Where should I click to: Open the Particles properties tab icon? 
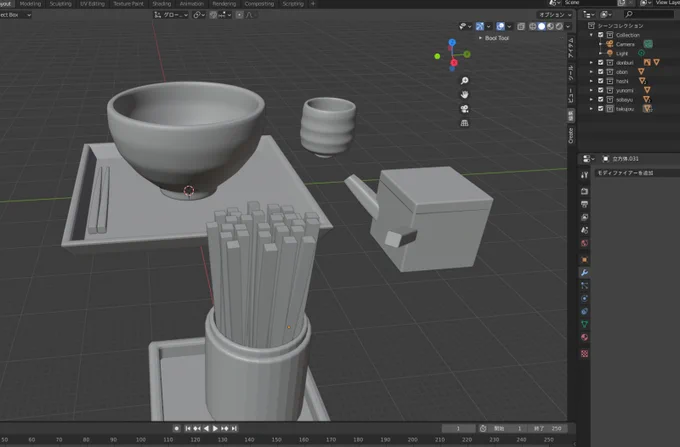[585, 286]
